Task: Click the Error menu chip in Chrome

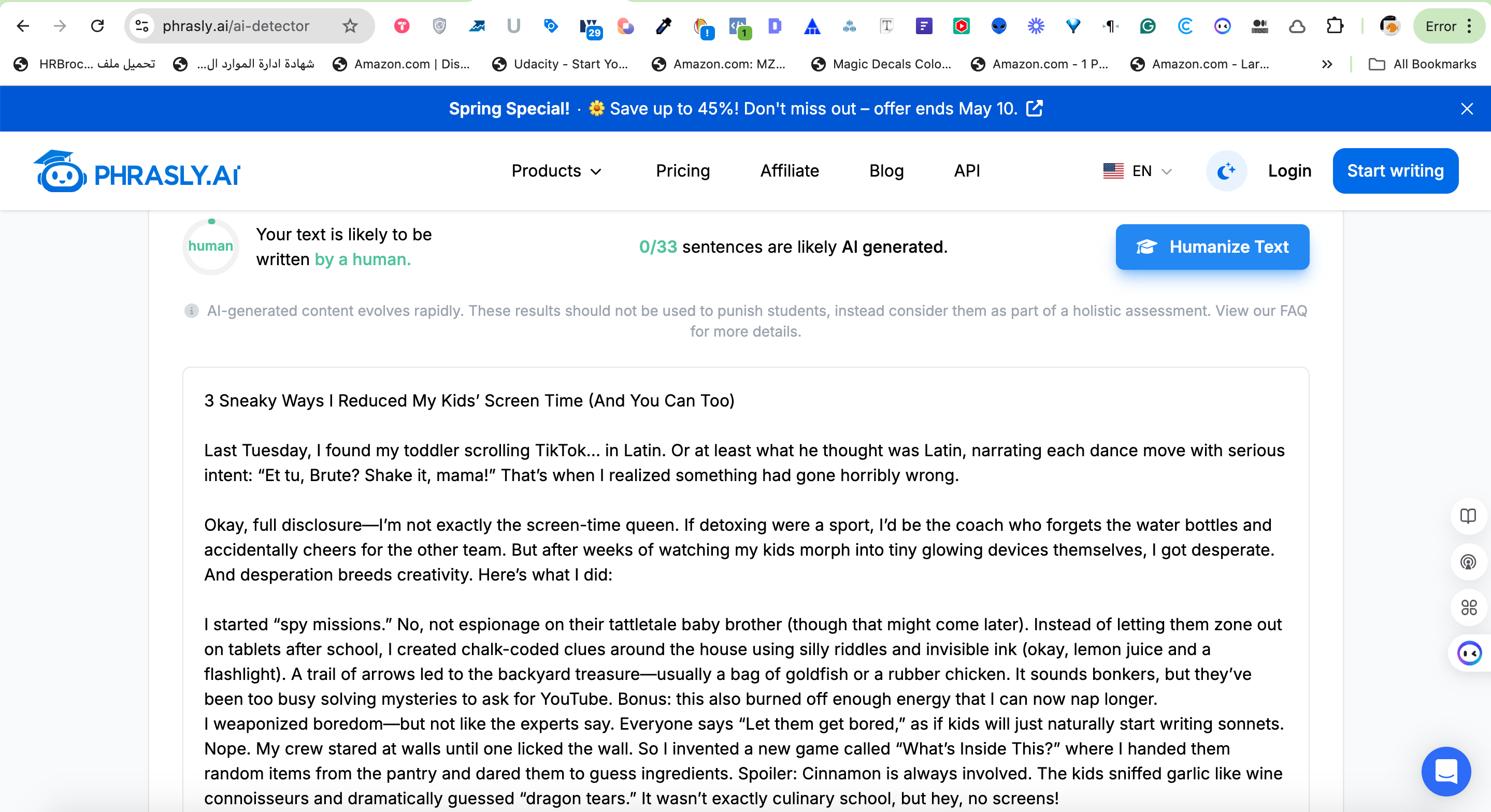Action: coord(1450,26)
